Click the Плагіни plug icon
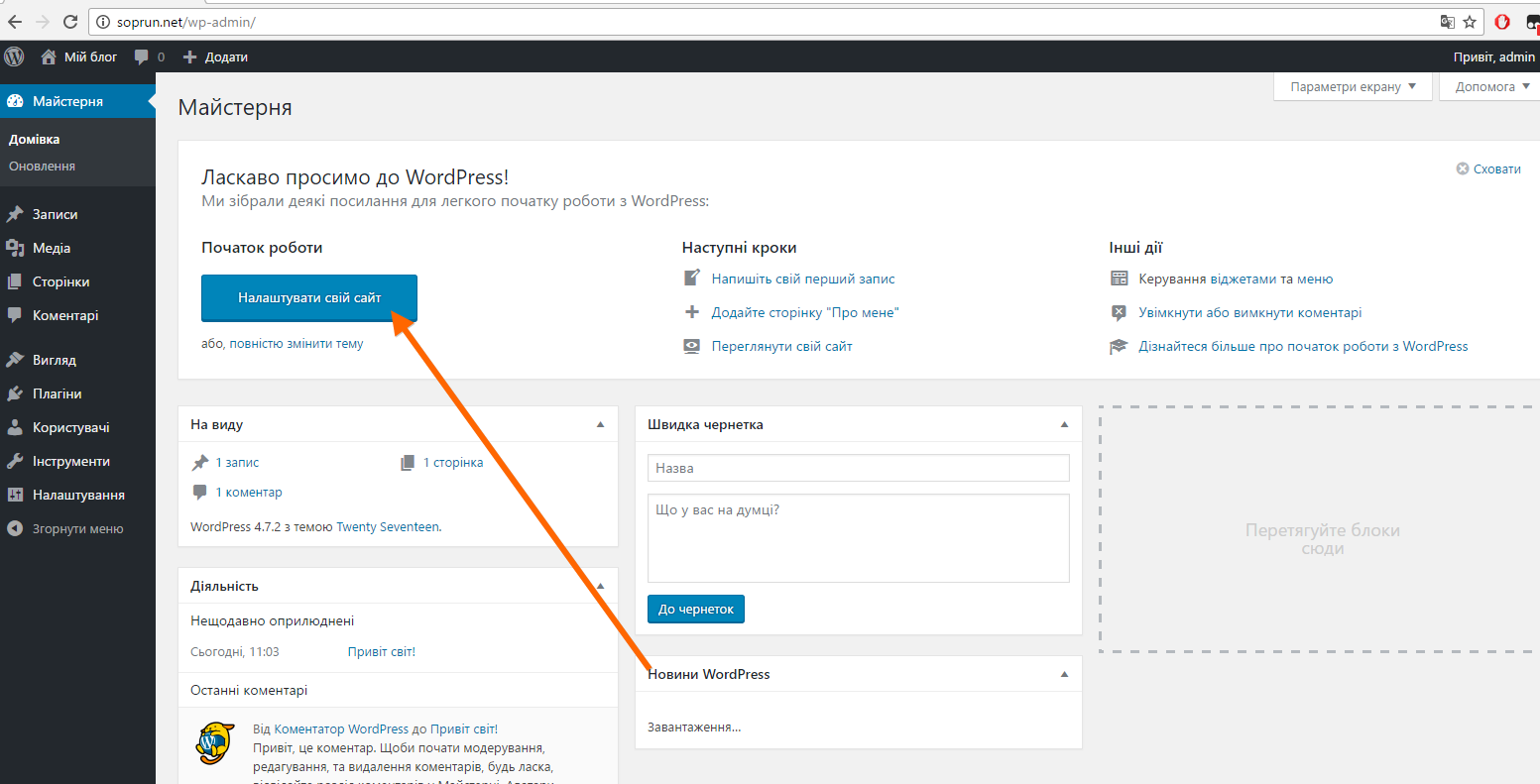Viewport: 1540px width, 784px height. coord(15,393)
